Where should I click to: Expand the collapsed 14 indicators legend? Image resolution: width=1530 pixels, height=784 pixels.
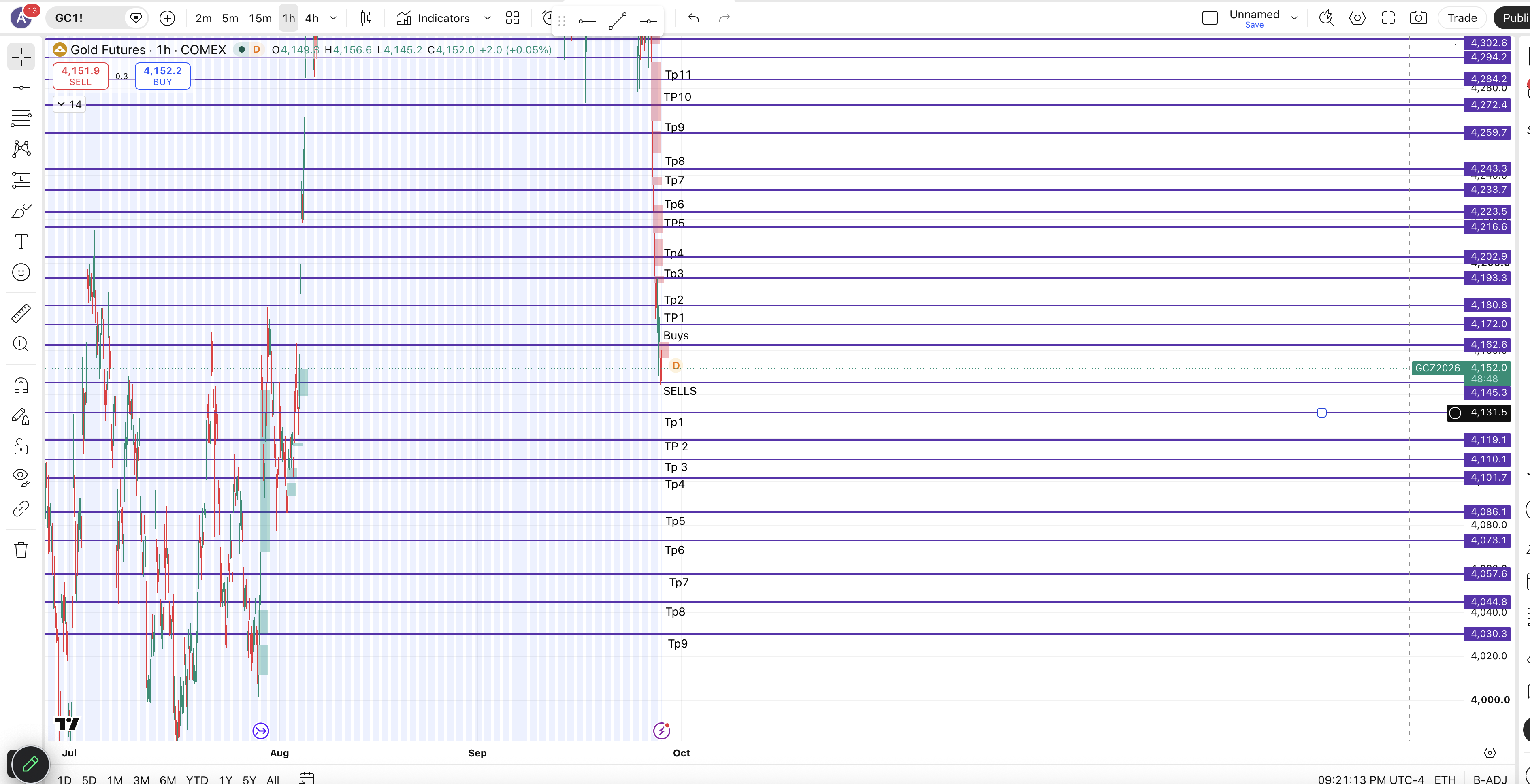(70, 104)
